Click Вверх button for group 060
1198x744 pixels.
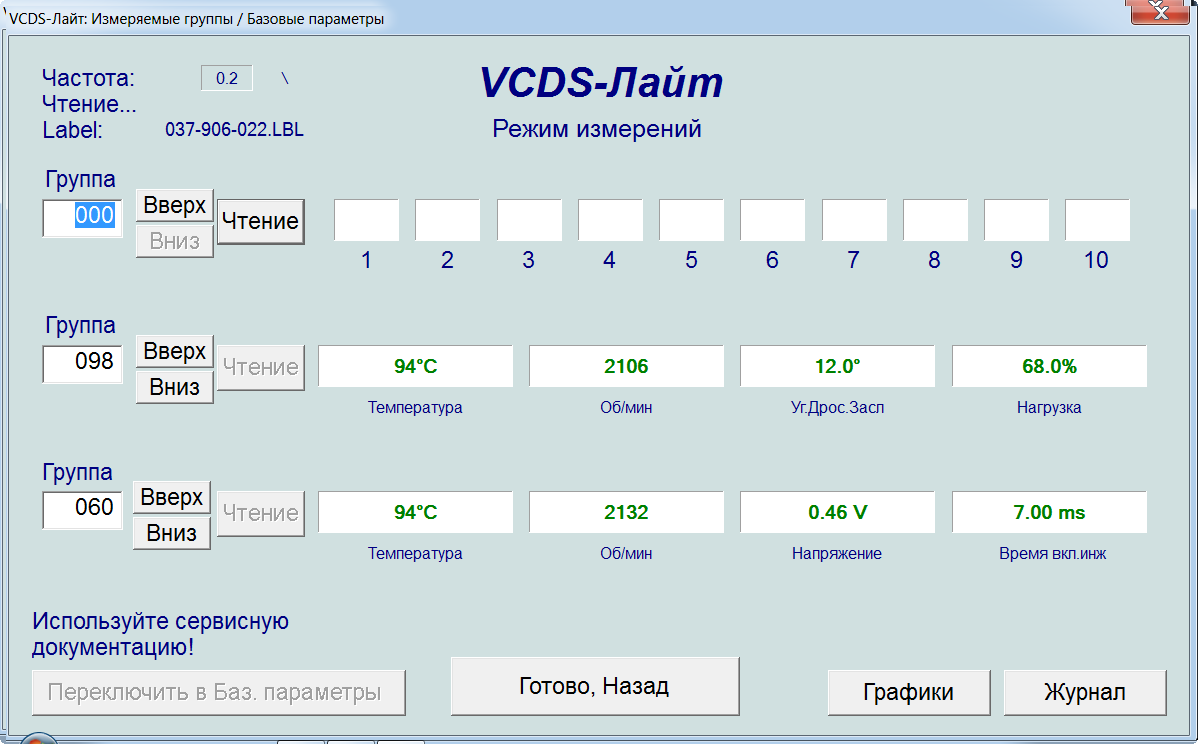(x=172, y=497)
